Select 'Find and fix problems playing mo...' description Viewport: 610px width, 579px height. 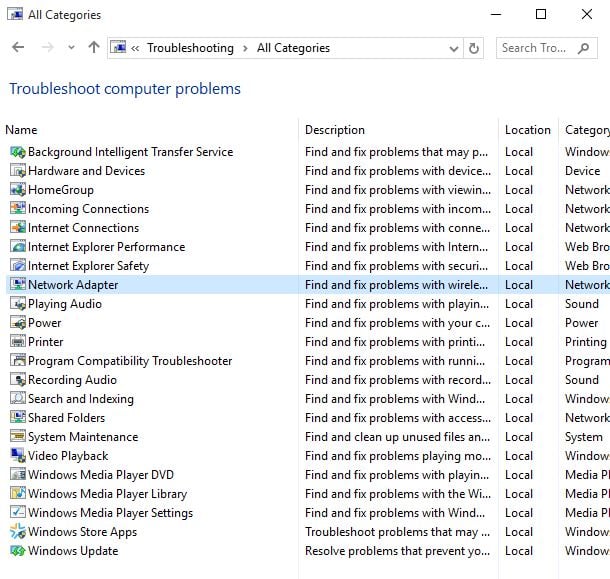[x=398, y=456]
